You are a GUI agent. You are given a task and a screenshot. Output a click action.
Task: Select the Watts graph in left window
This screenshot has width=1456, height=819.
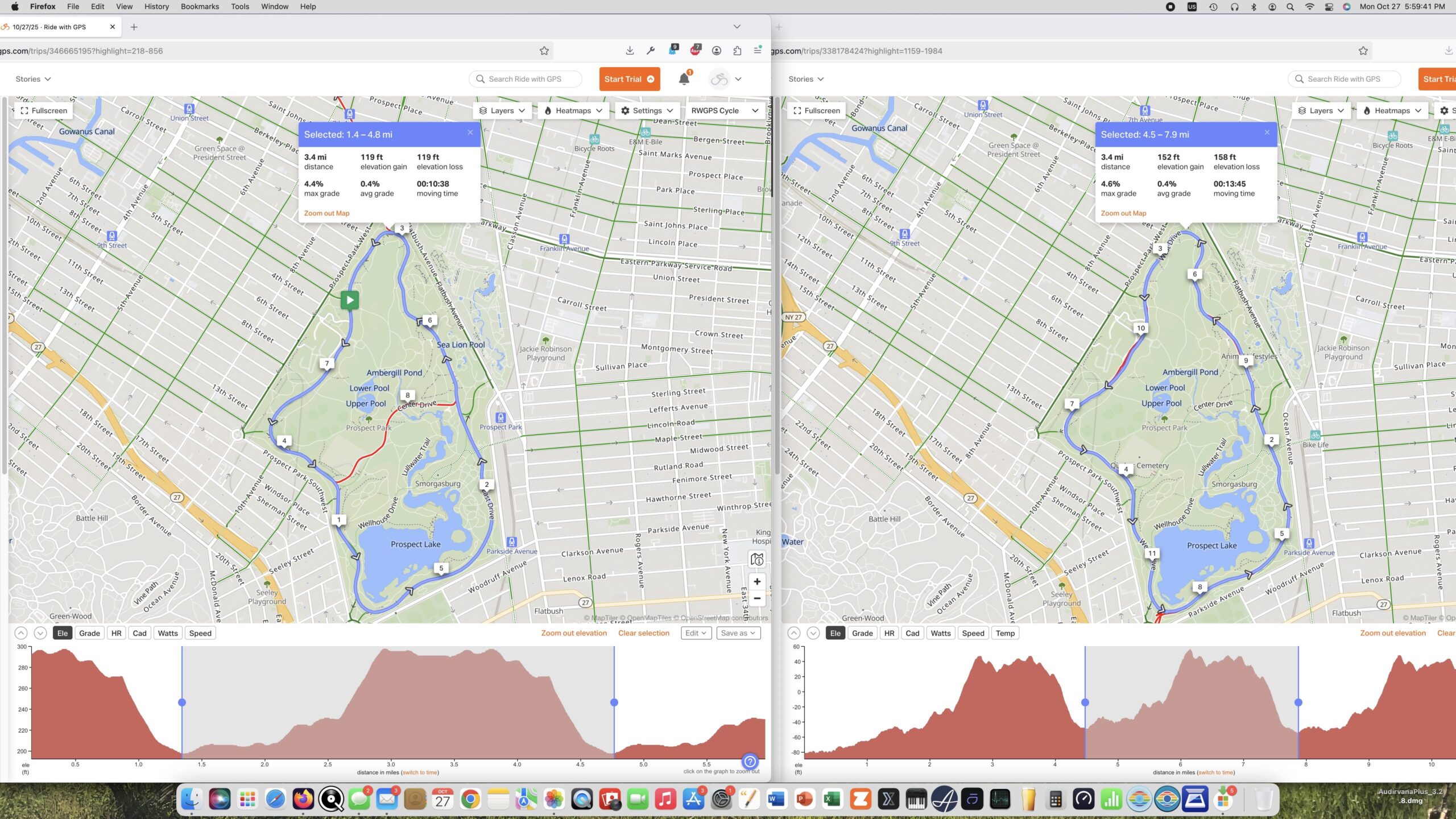click(168, 633)
